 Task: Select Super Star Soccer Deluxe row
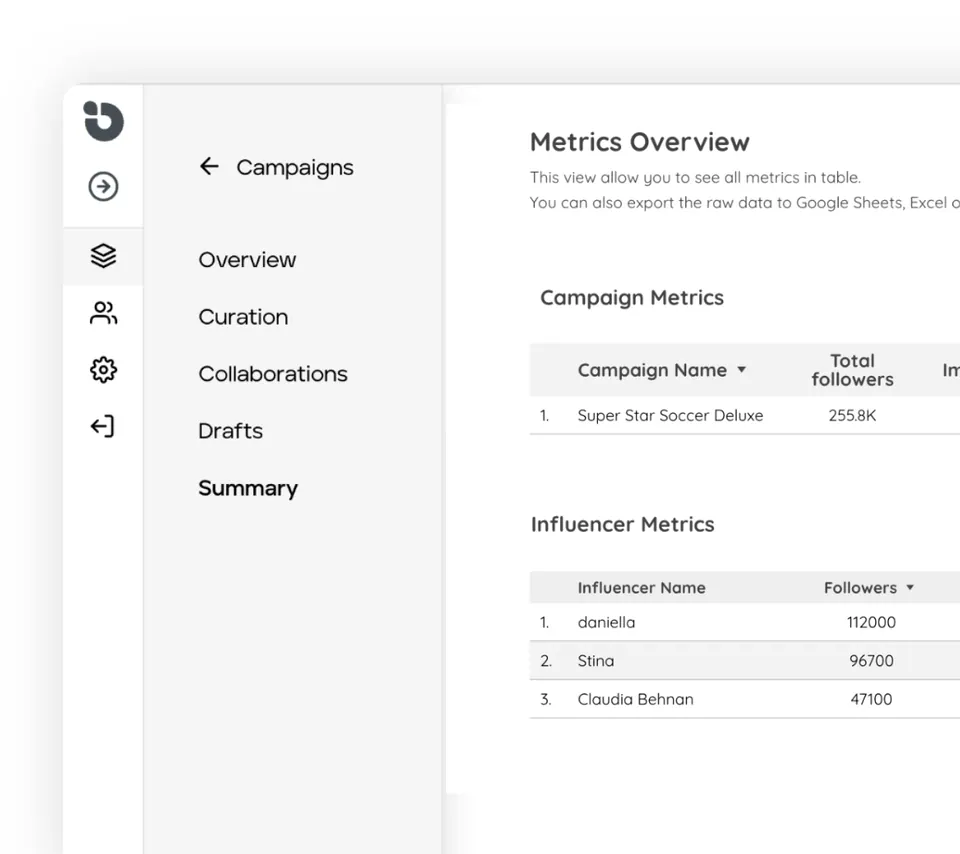pyautogui.click(x=744, y=415)
